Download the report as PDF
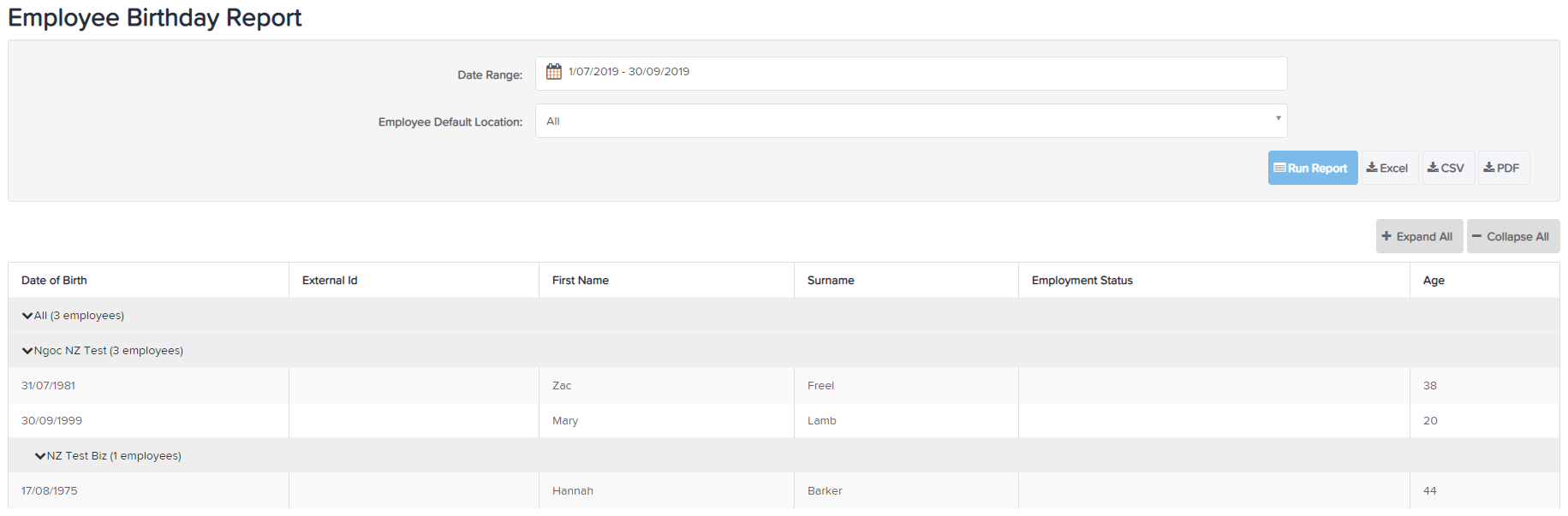 click(1503, 168)
